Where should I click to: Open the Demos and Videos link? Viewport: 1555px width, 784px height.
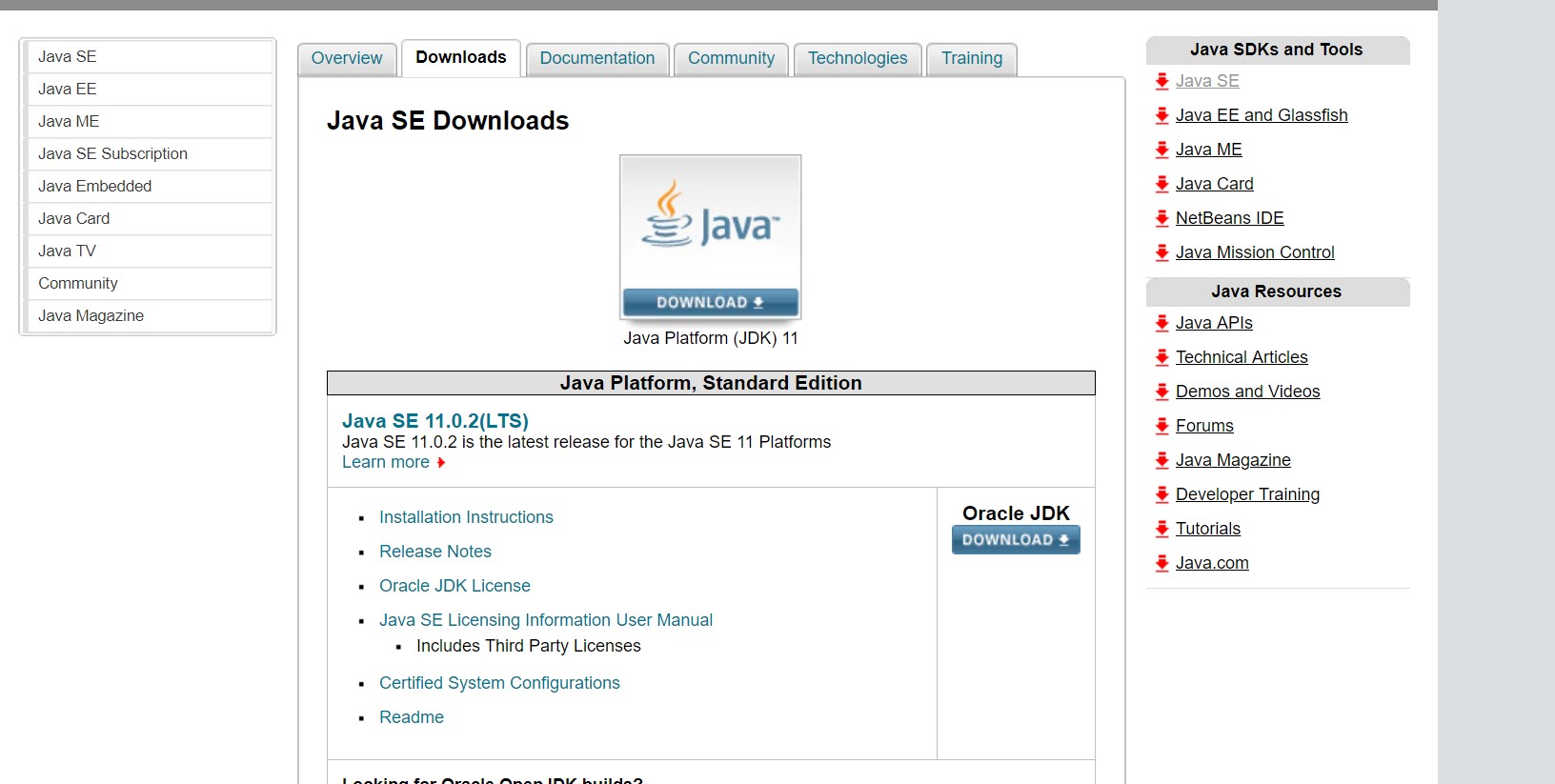point(1247,392)
